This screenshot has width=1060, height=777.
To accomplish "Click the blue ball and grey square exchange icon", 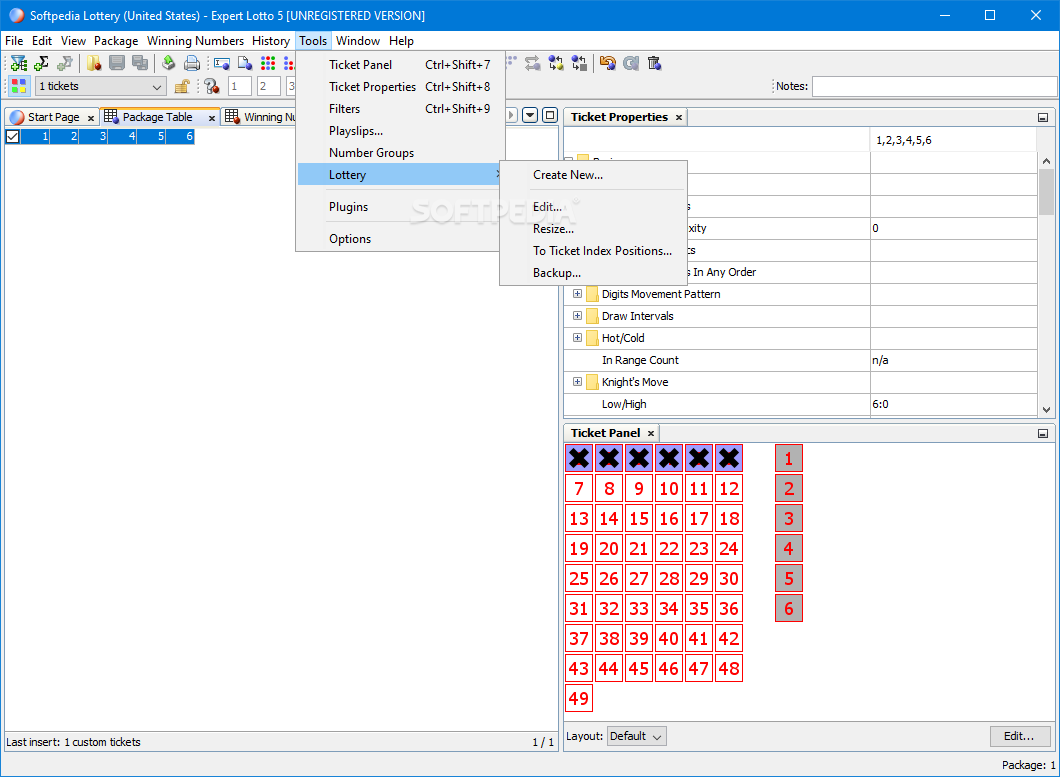I will pos(579,64).
